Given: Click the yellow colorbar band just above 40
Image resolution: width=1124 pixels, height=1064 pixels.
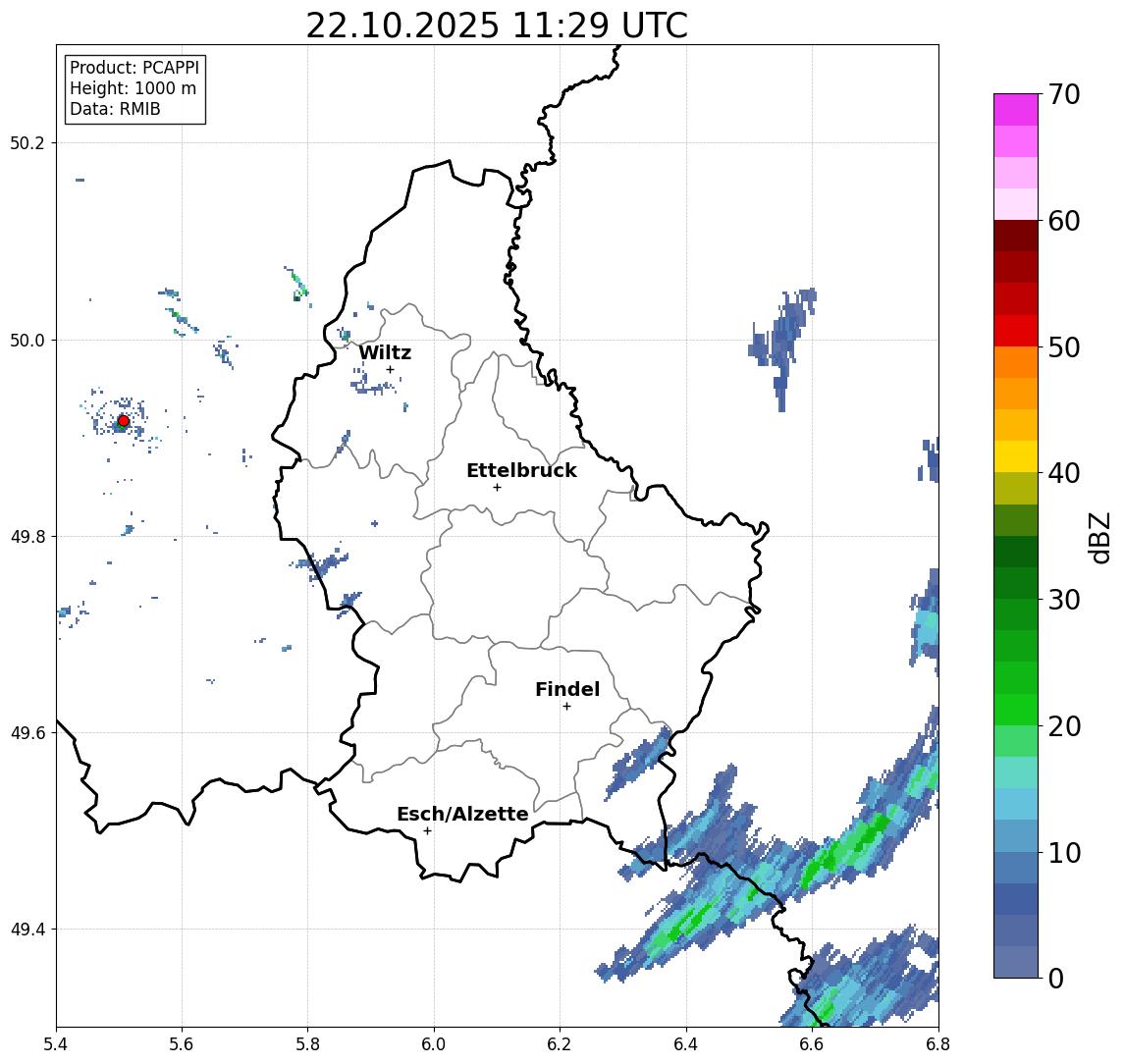Looking at the screenshot, I should click(x=1016, y=456).
